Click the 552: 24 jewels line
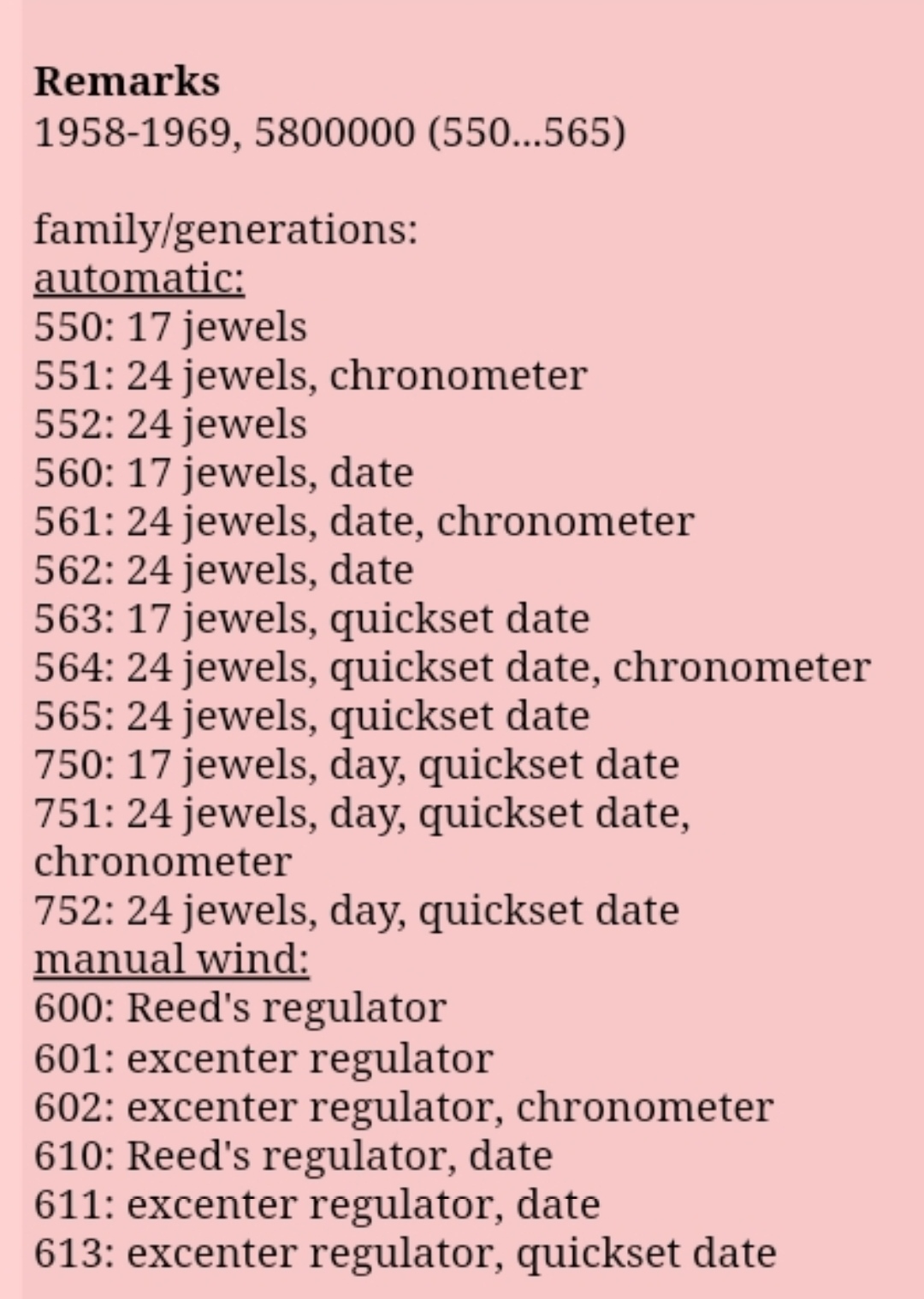 pos(170,424)
